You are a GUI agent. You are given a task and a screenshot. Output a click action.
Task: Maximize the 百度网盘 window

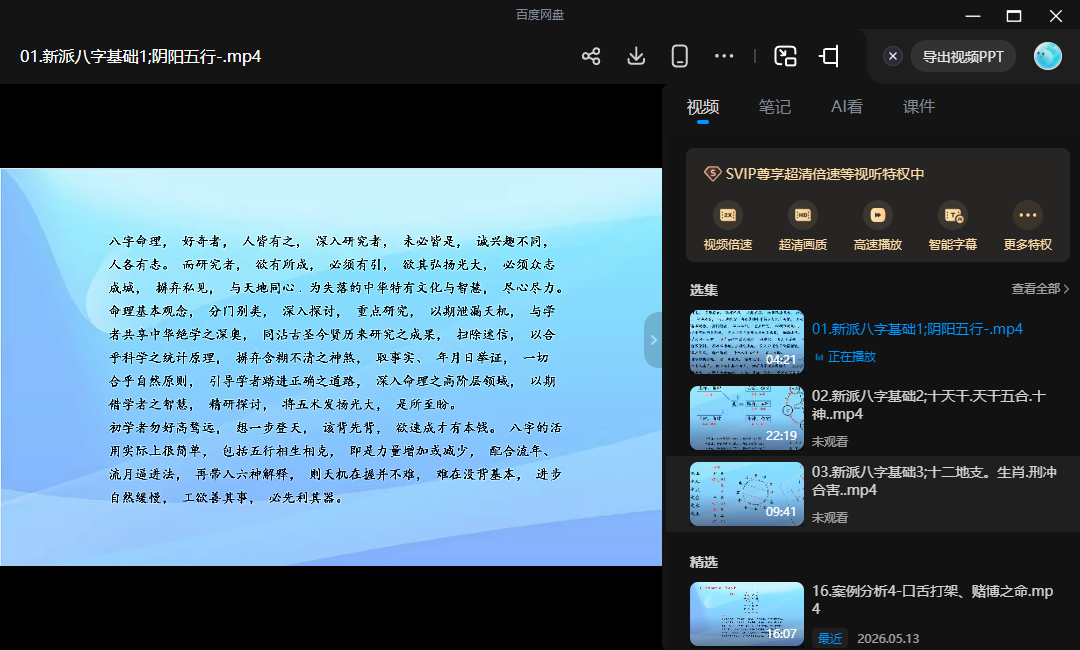pos(1014,15)
